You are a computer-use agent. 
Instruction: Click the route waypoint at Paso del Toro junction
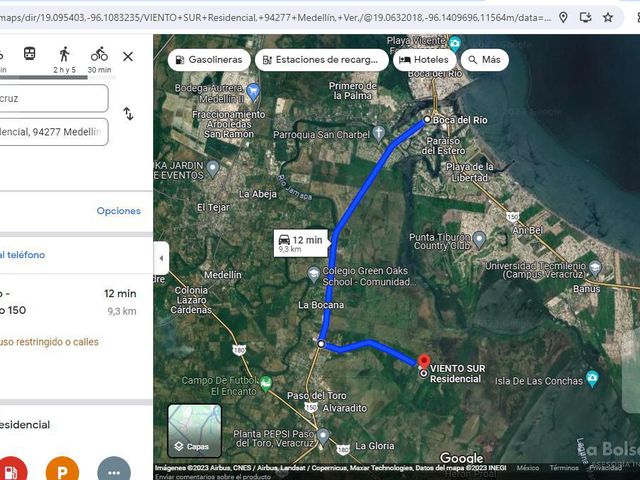(x=321, y=344)
